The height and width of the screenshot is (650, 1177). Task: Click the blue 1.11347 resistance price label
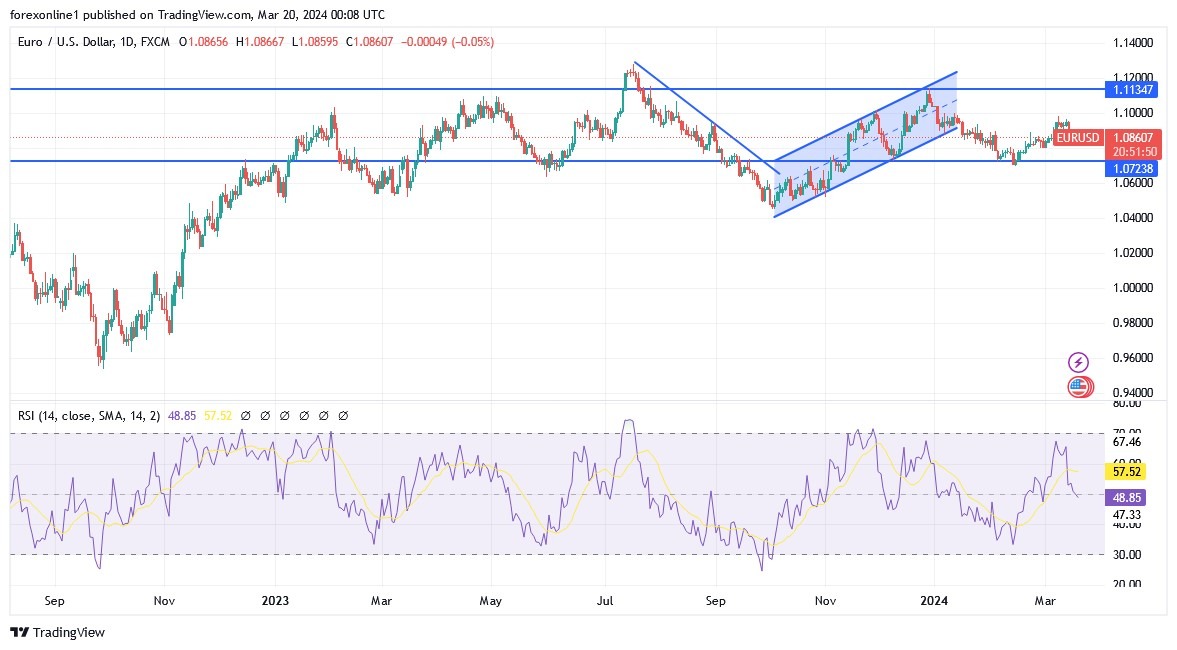[x=1131, y=89]
